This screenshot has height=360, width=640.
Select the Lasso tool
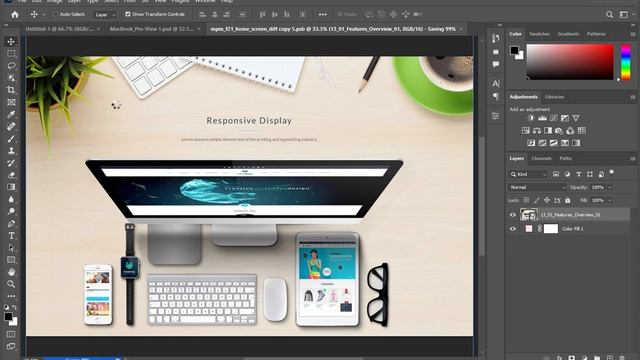click(x=11, y=66)
